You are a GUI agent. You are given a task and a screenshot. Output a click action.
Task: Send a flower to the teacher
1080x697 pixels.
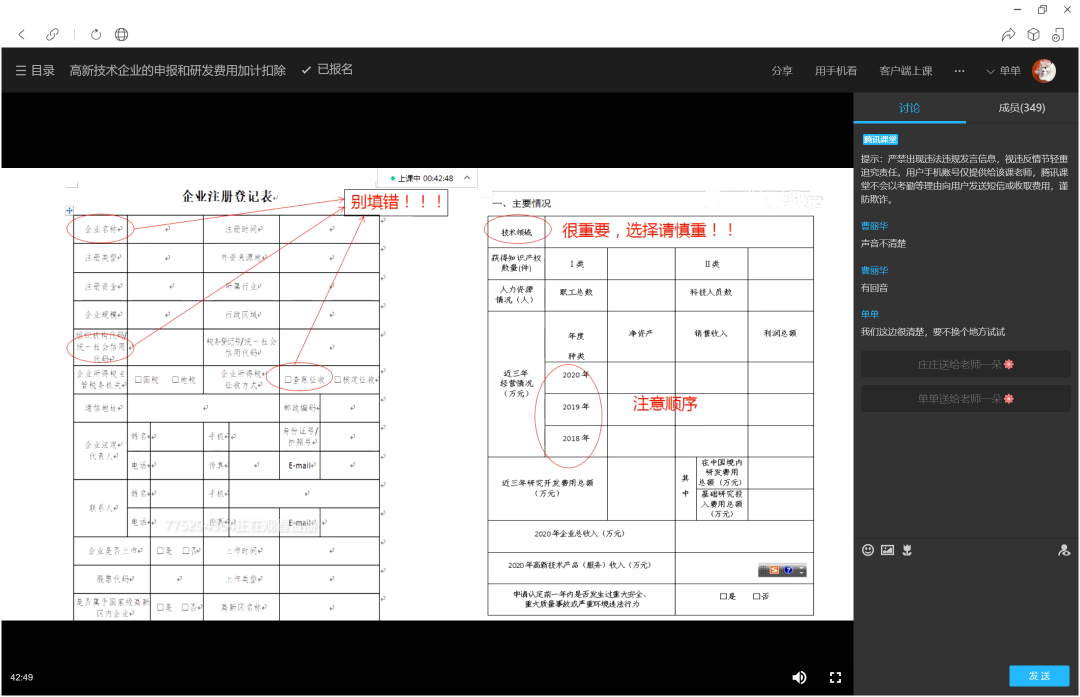907,550
